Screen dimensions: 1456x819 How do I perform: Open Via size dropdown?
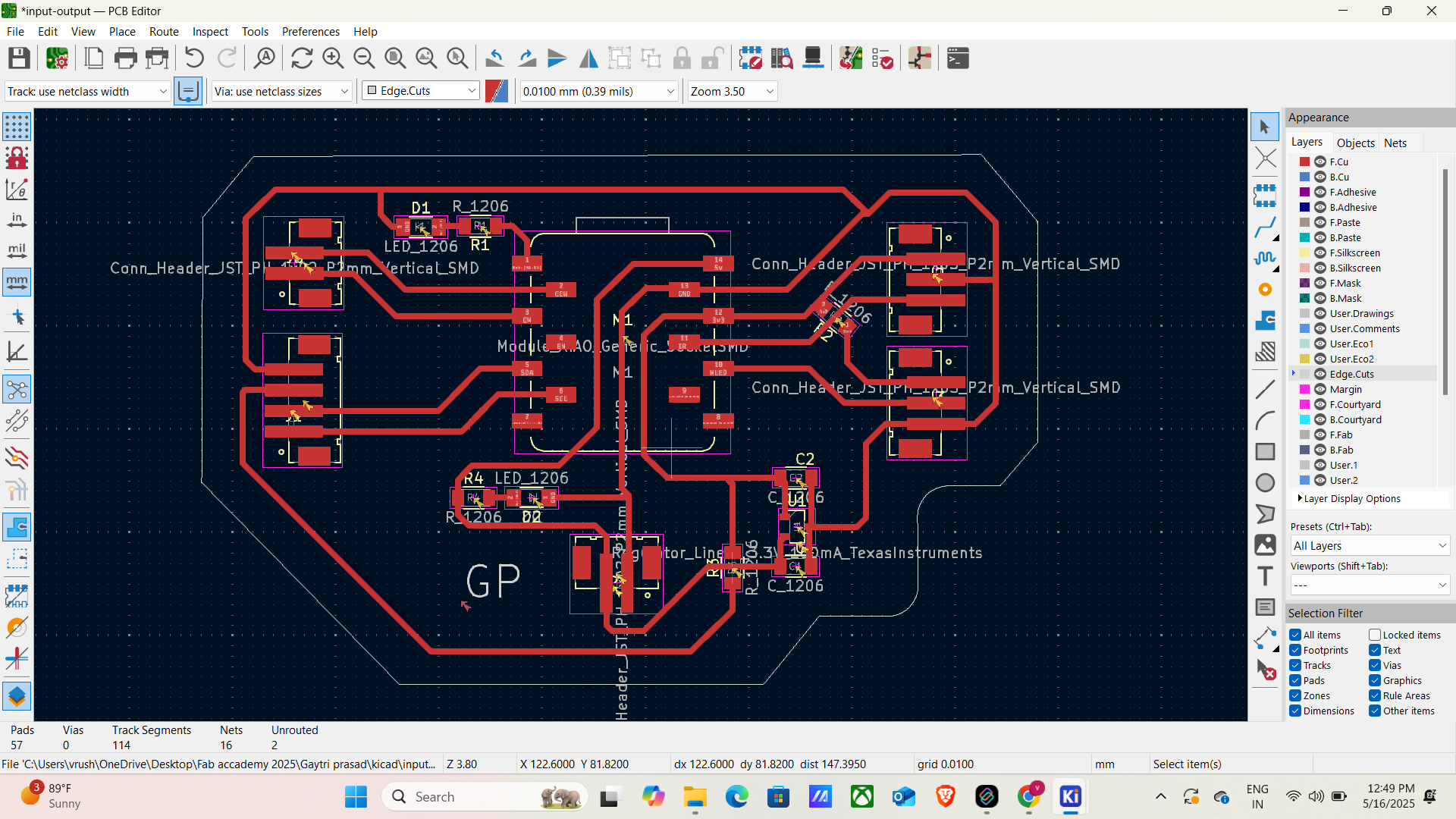(x=281, y=92)
